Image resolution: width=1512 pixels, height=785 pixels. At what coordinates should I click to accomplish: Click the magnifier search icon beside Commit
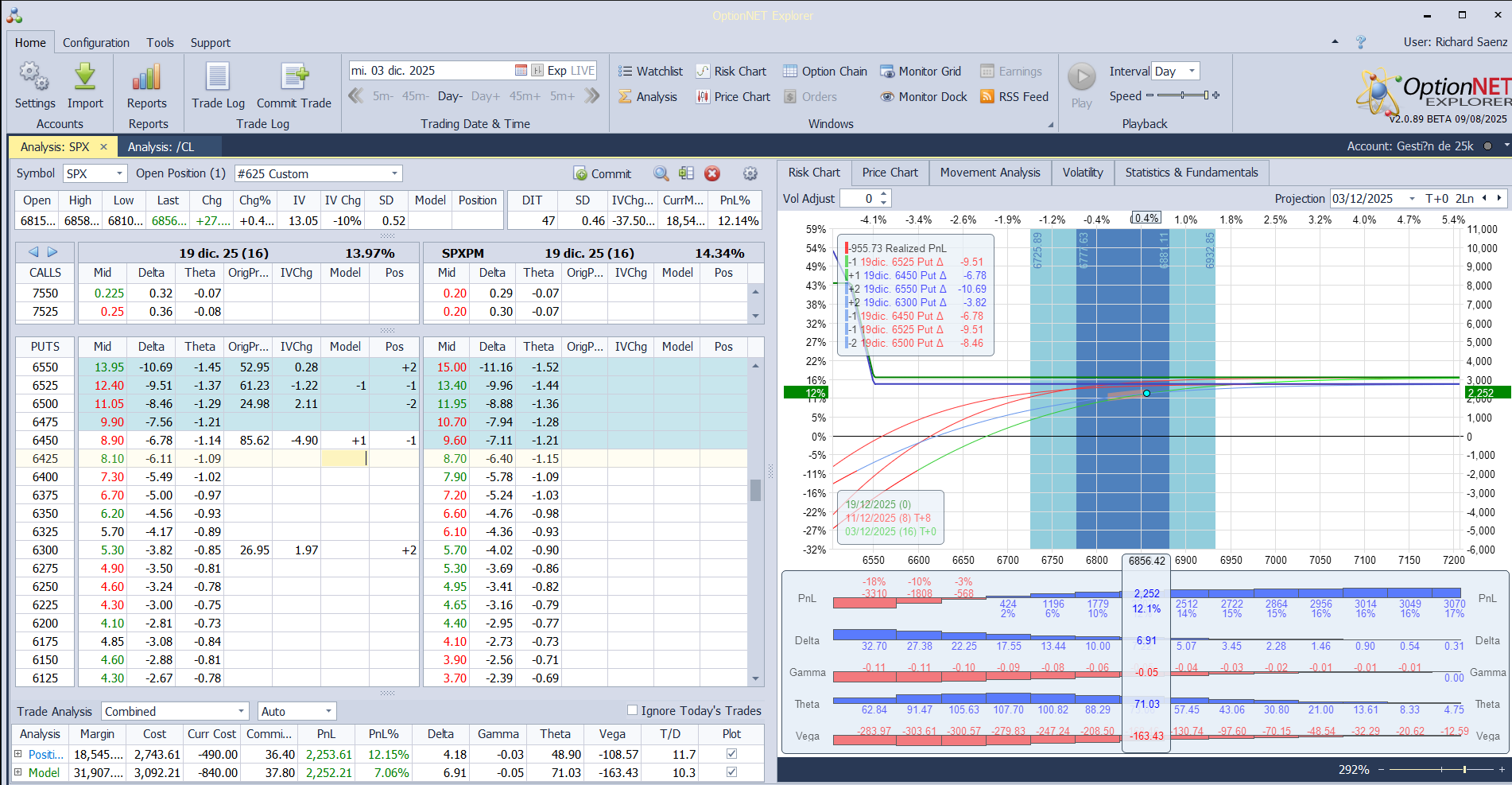pyautogui.click(x=661, y=173)
